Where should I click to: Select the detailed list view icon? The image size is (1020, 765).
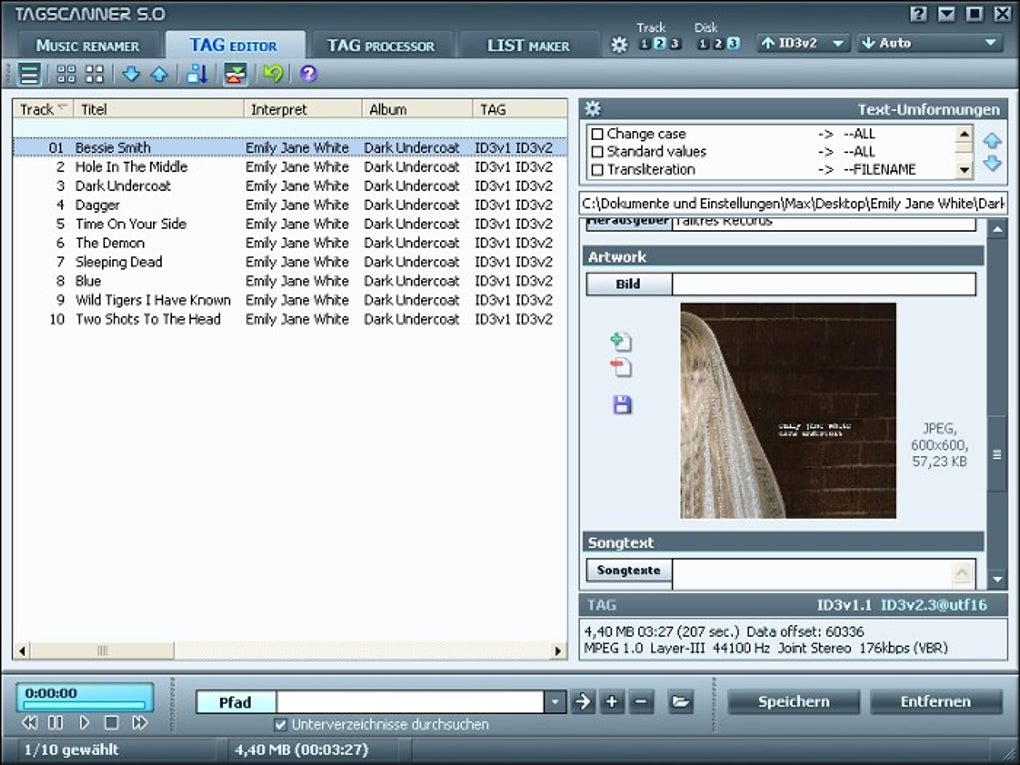click(29, 73)
